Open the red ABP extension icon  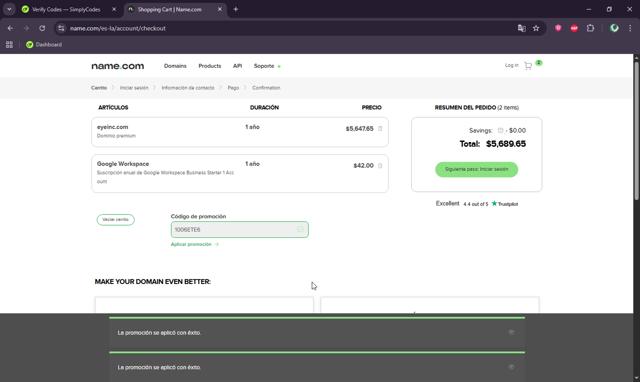click(574, 28)
